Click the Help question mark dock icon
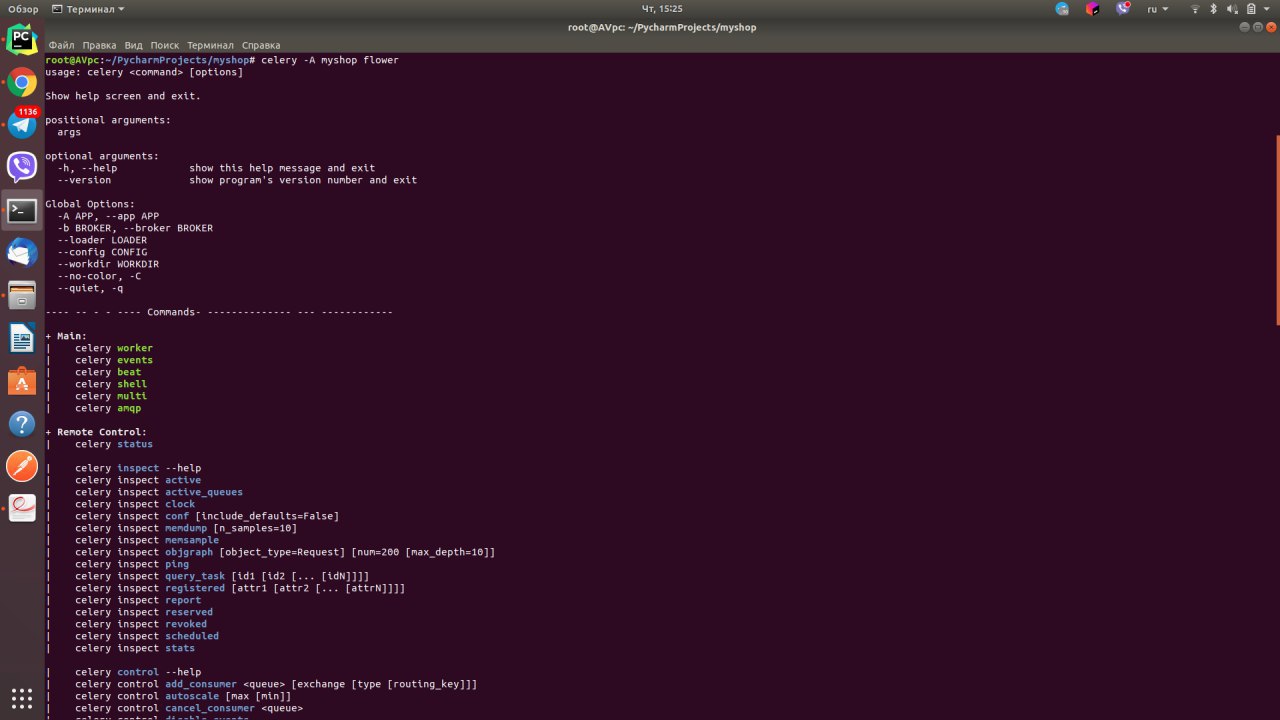 (22, 423)
